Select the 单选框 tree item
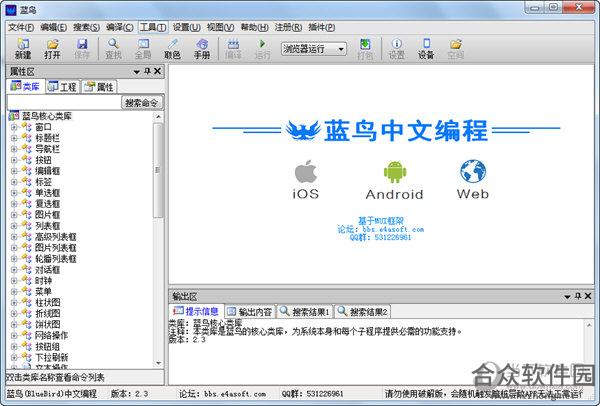 pyautogui.click(x=47, y=193)
